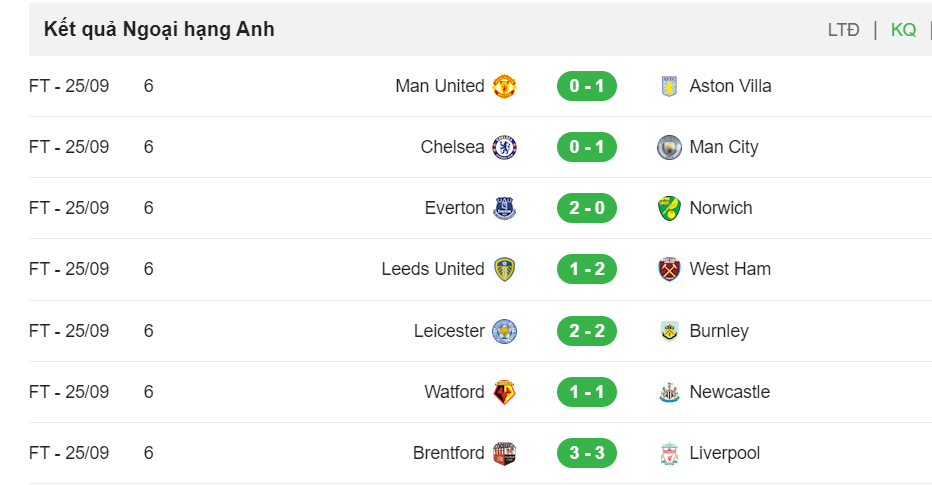932x485 pixels.
Task: Click the Watford club crest
Action: (504, 392)
